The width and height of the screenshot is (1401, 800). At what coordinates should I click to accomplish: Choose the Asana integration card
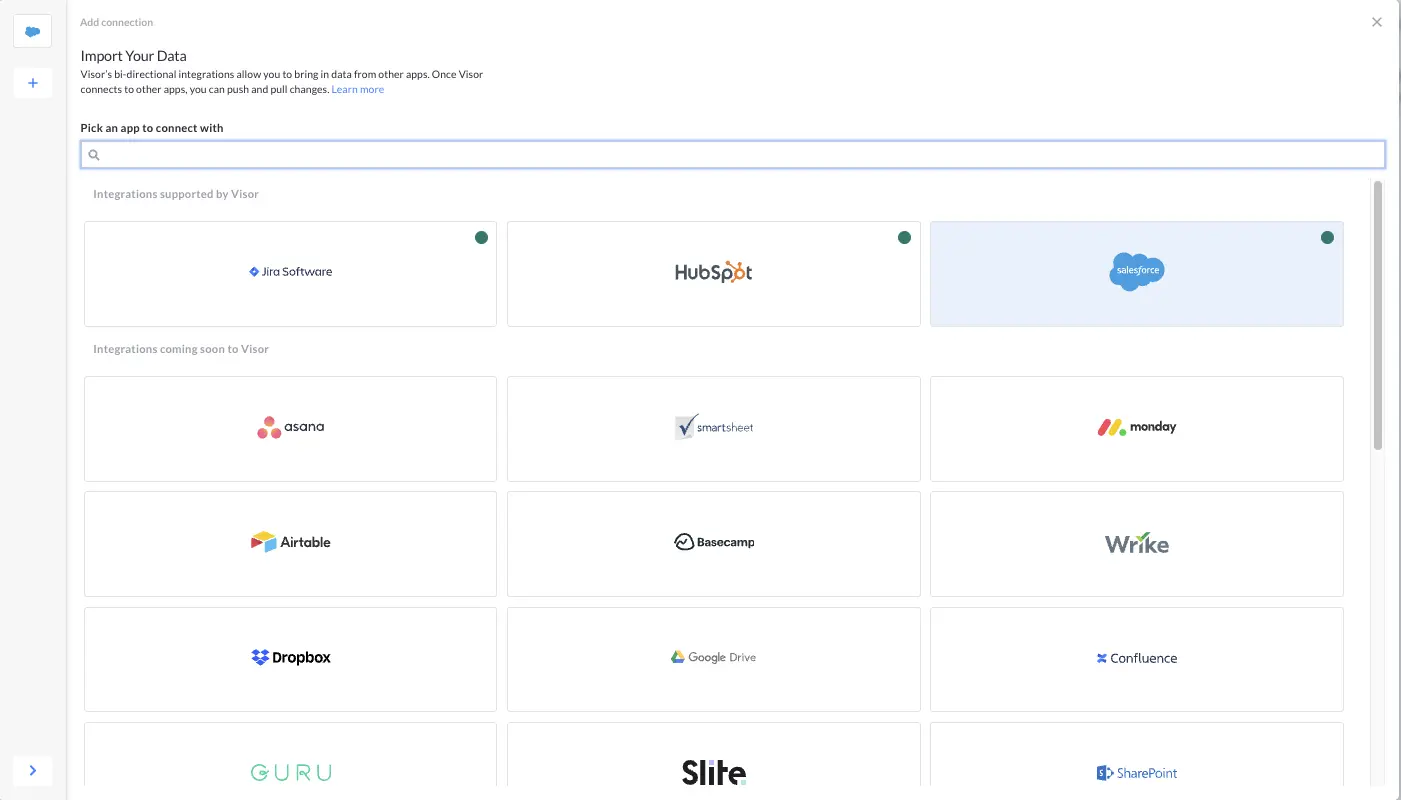coord(290,429)
